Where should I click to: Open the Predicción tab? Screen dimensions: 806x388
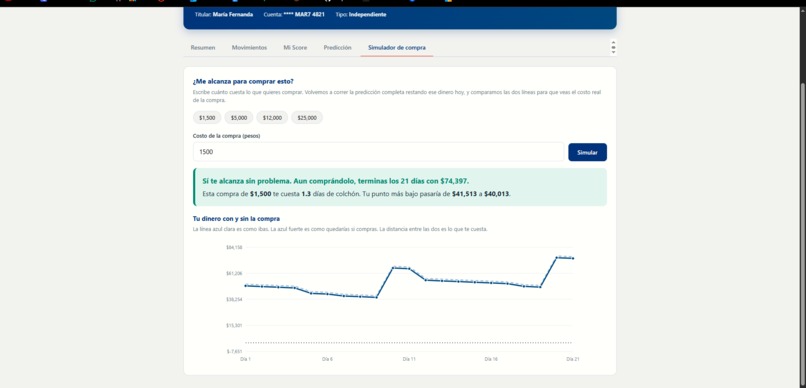337,48
